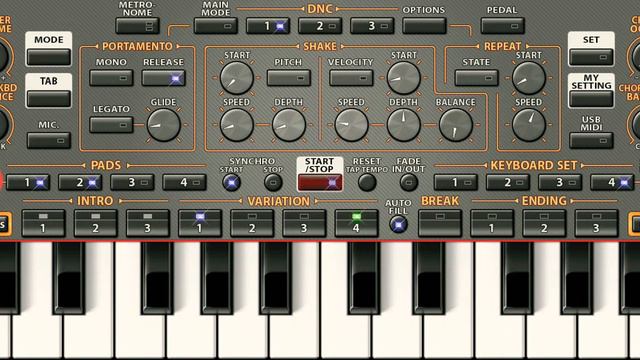Select Intro 2

click(x=96, y=223)
